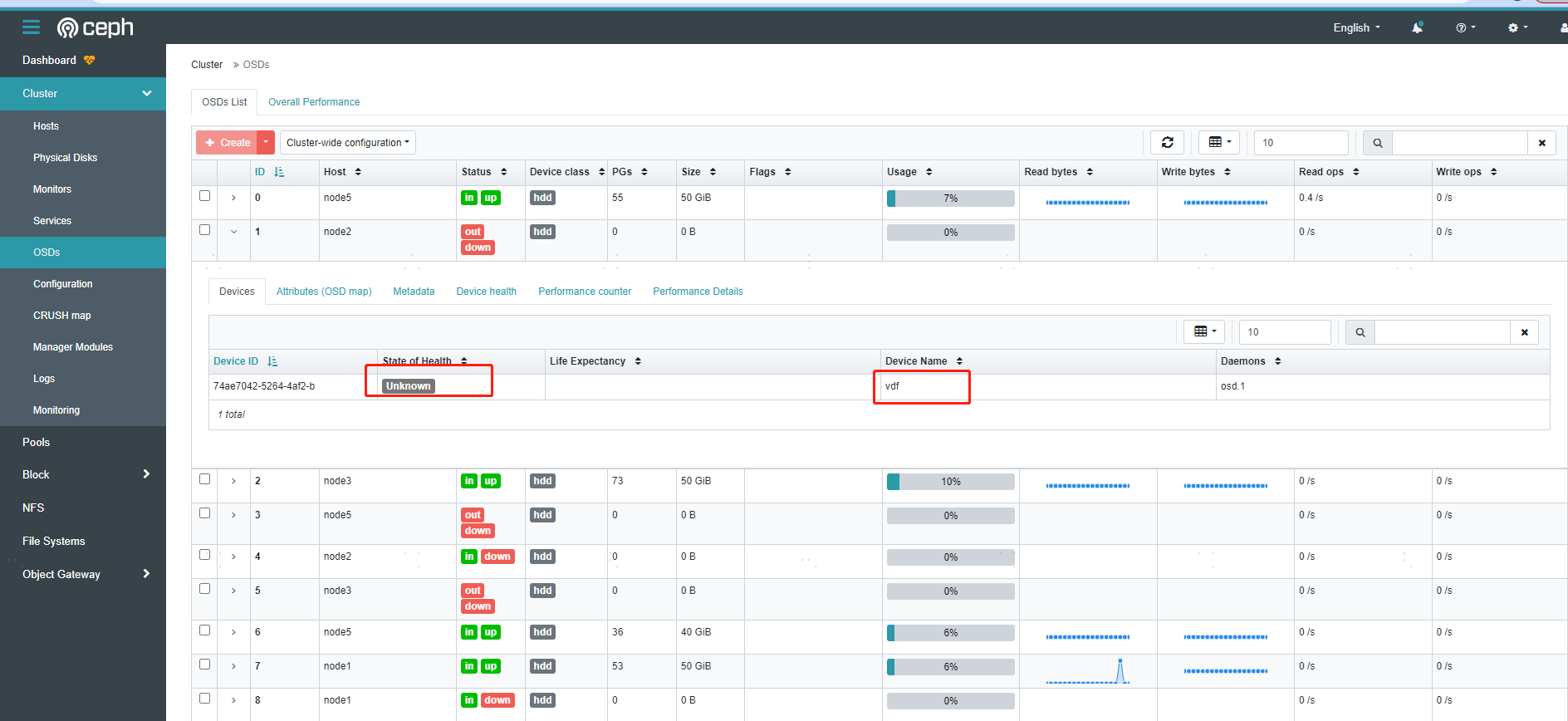The image size is (1568, 721).
Task: Open the help question mark menu
Action: point(1466,27)
